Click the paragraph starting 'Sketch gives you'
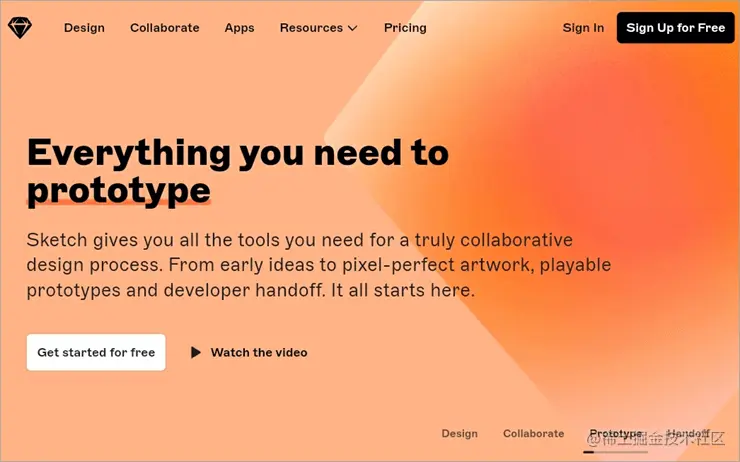 (x=319, y=265)
